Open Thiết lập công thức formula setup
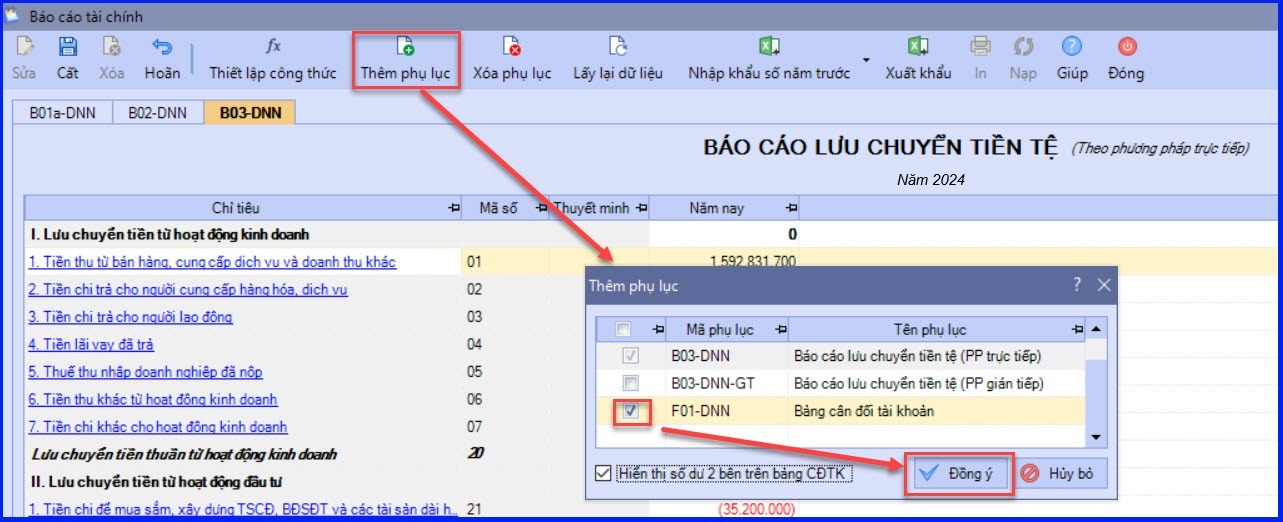This screenshot has width=1283, height=522. pyautogui.click(x=273, y=58)
